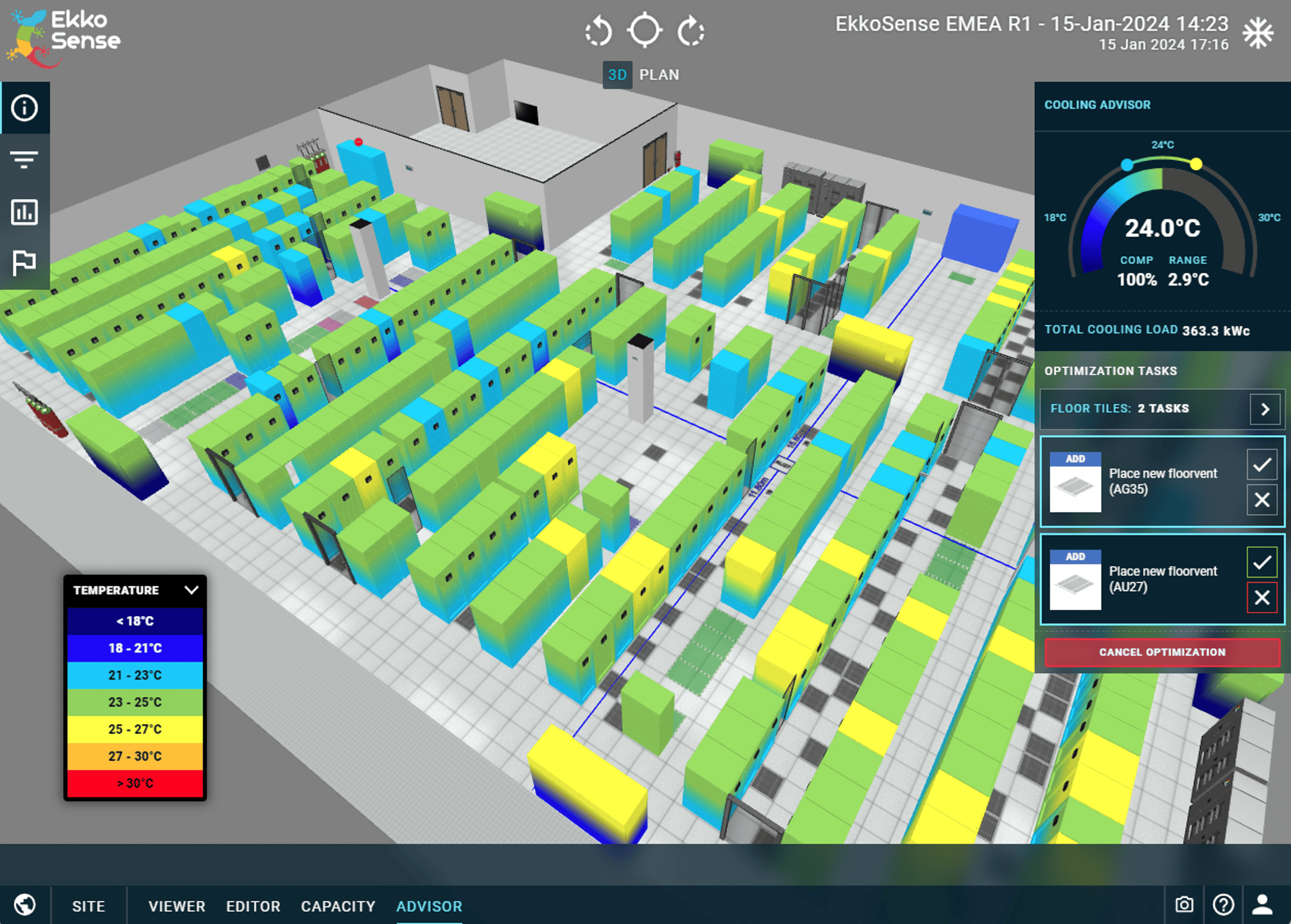Reset view with the center target icon
Image resolution: width=1291 pixels, height=924 pixels.
[x=645, y=30]
